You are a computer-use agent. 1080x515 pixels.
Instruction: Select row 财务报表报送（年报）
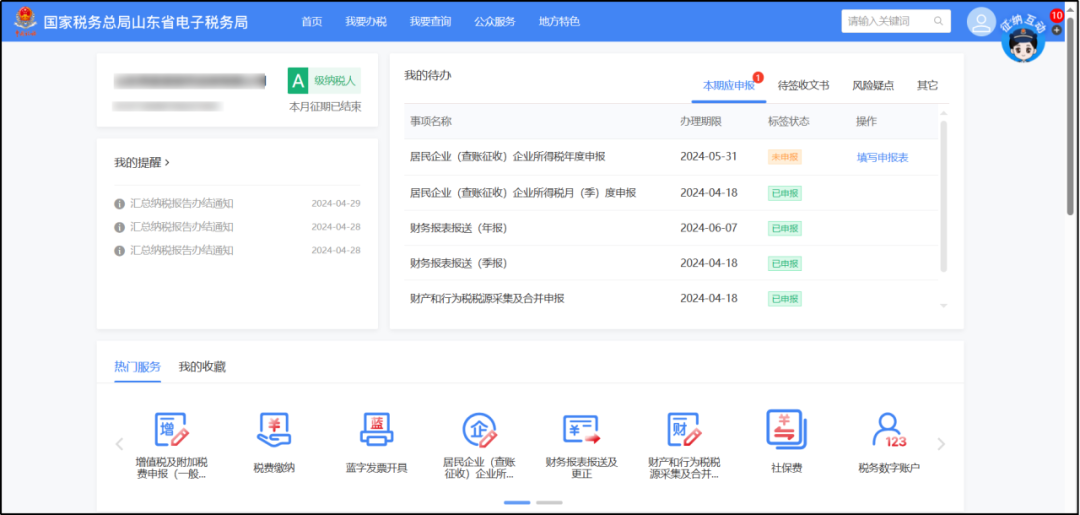point(672,228)
